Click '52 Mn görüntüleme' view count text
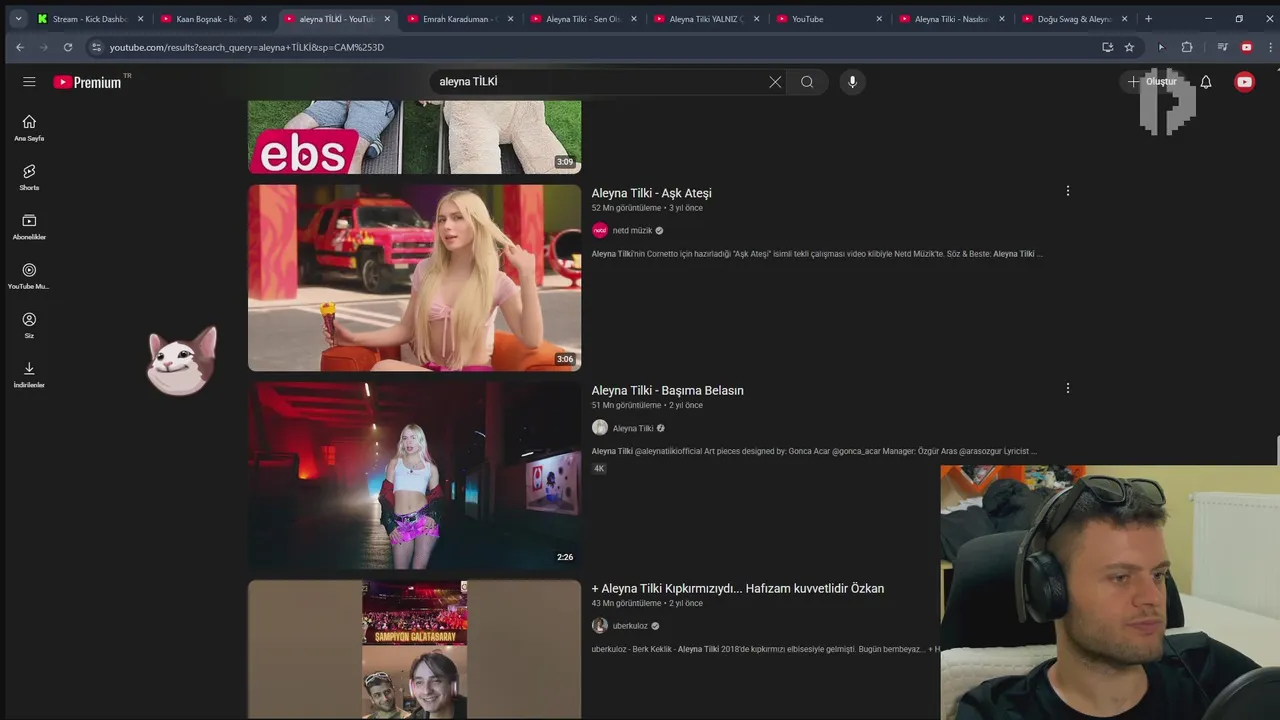 626,208
